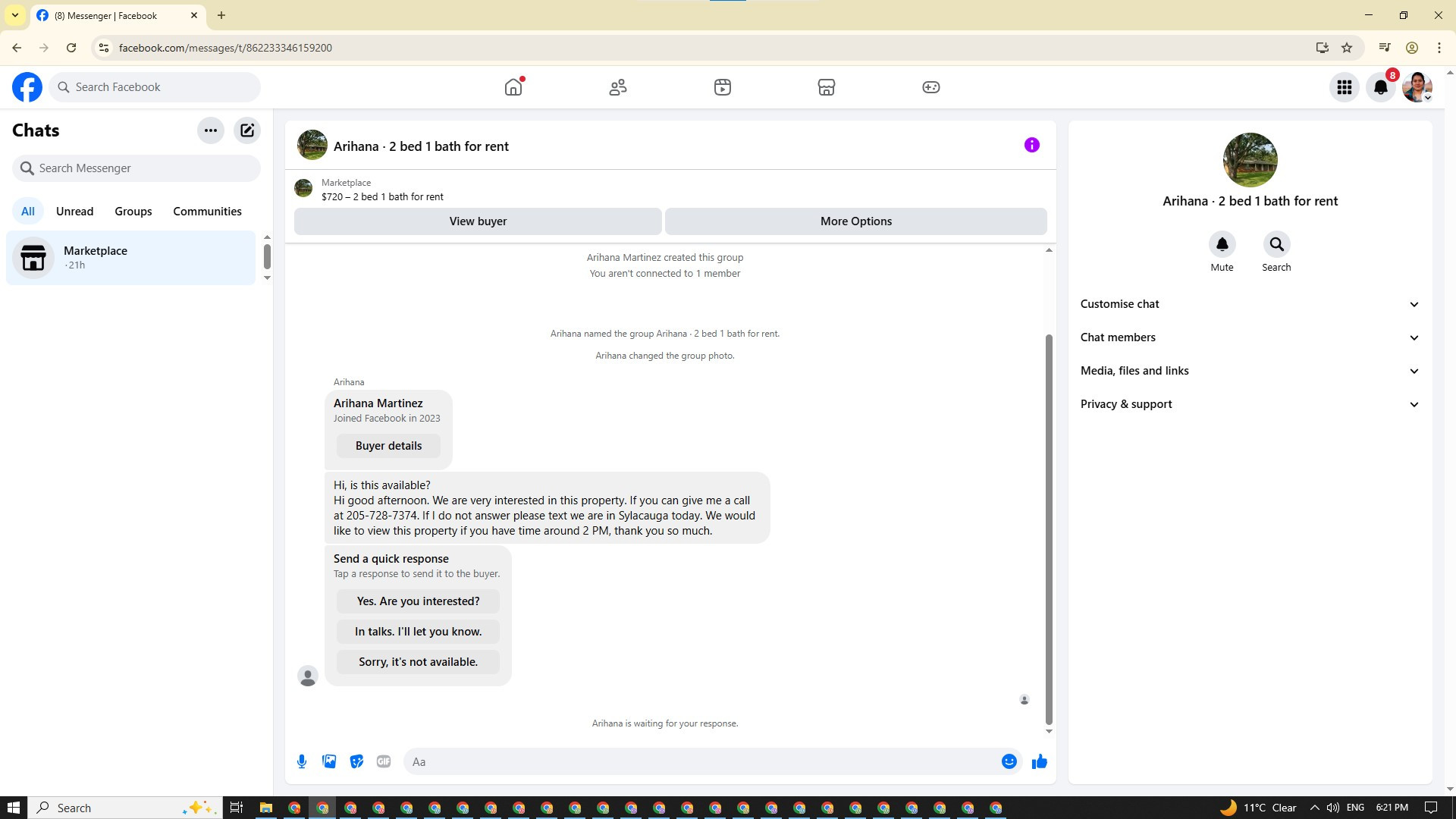This screenshot has width=1456, height=819.
Task: Choose a GIF icon
Action: (384, 761)
